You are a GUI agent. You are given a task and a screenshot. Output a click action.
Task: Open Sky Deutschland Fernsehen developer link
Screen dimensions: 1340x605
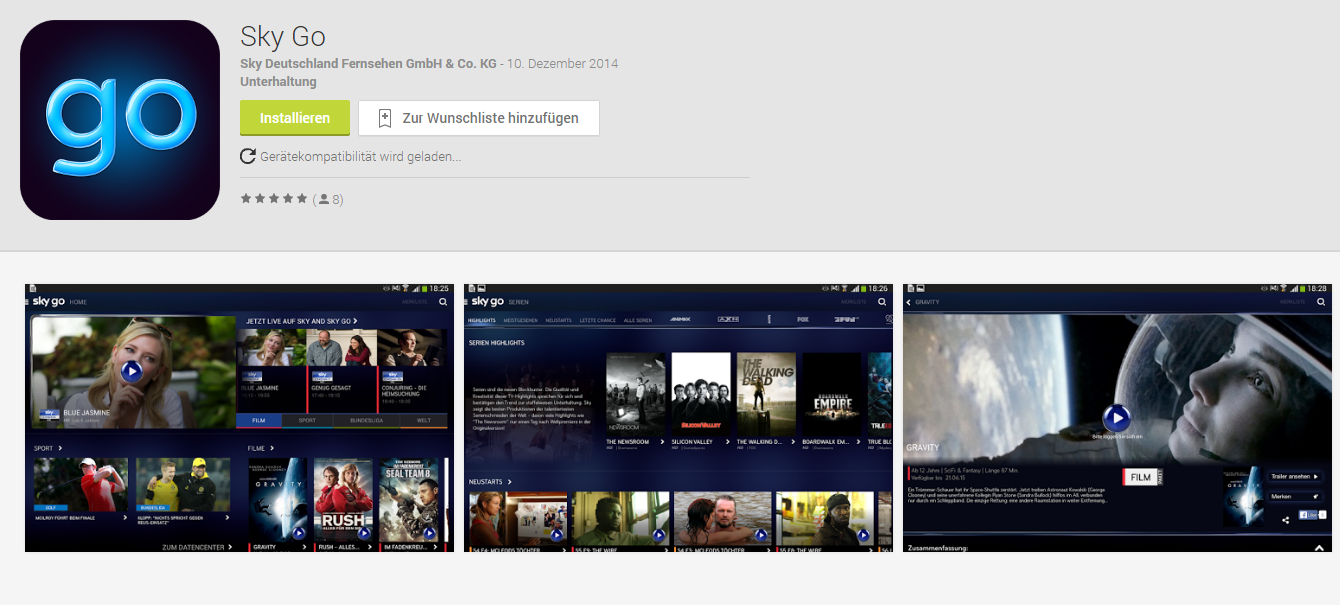[368, 64]
